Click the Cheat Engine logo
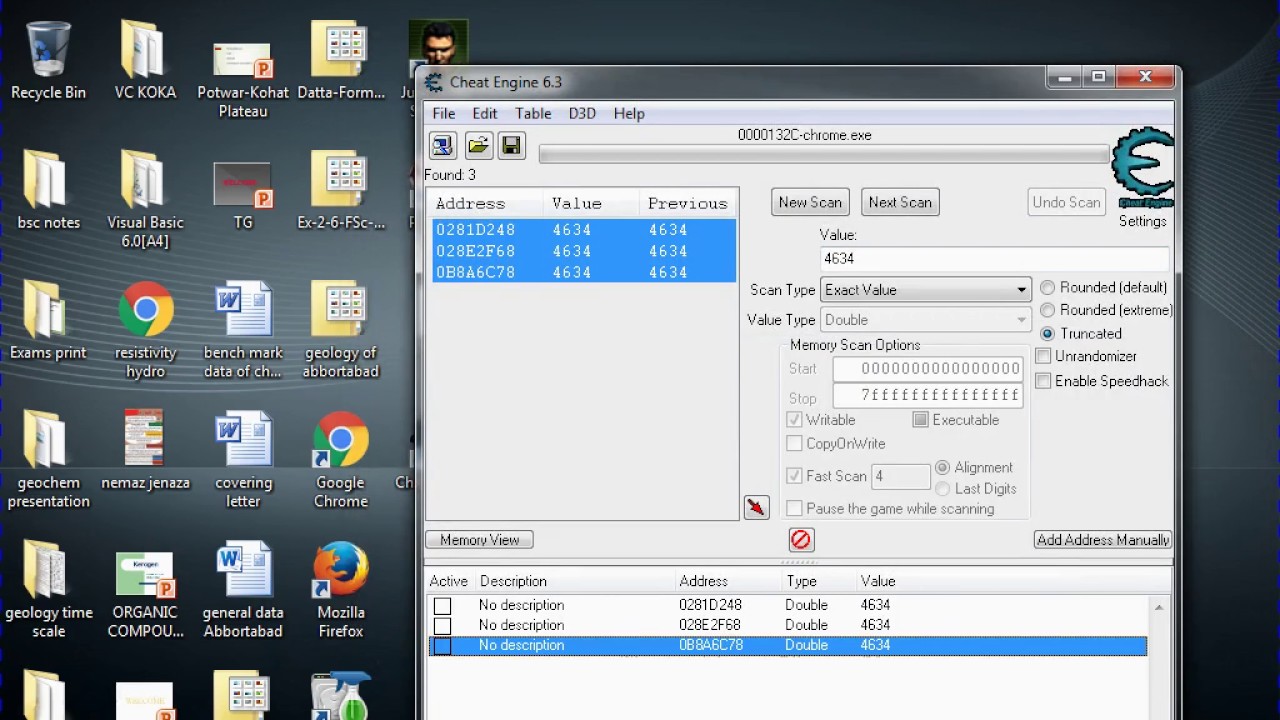This screenshot has height=720, width=1280. pyautogui.click(x=1143, y=167)
